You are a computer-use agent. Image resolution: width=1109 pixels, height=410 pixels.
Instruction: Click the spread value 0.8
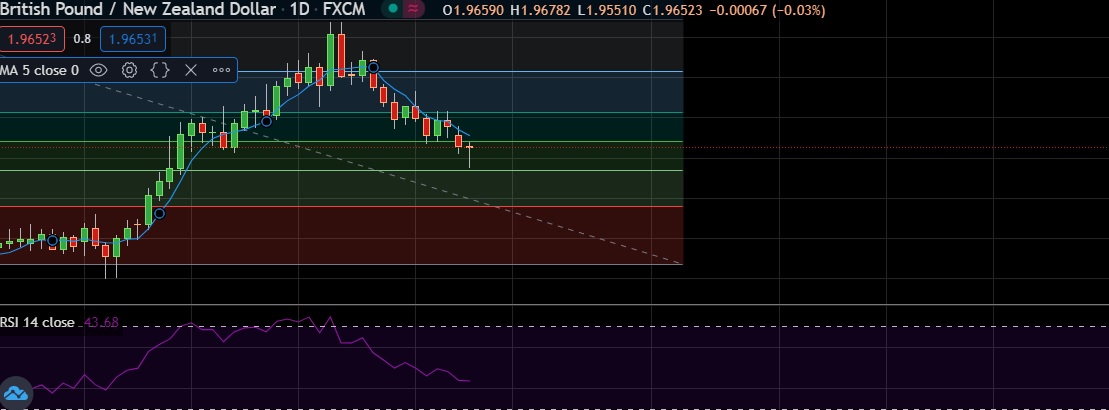pyautogui.click(x=82, y=39)
